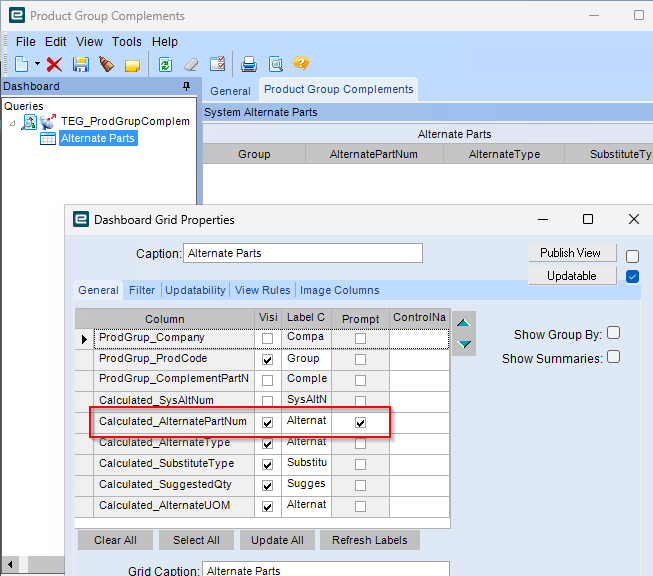Image resolution: width=653 pixels, height=576 pixels.
Task: Enable the Show Group By checkbox
Action: pos(614,334)
